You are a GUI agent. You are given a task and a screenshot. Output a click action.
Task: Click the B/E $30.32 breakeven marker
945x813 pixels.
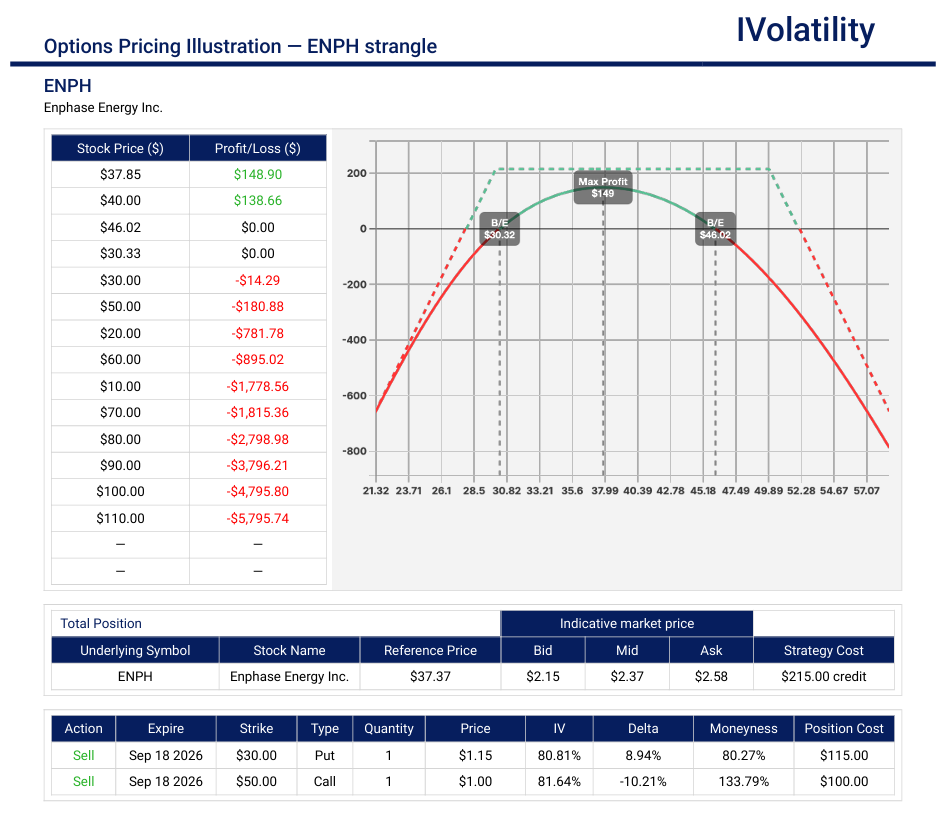click(500, 229)
